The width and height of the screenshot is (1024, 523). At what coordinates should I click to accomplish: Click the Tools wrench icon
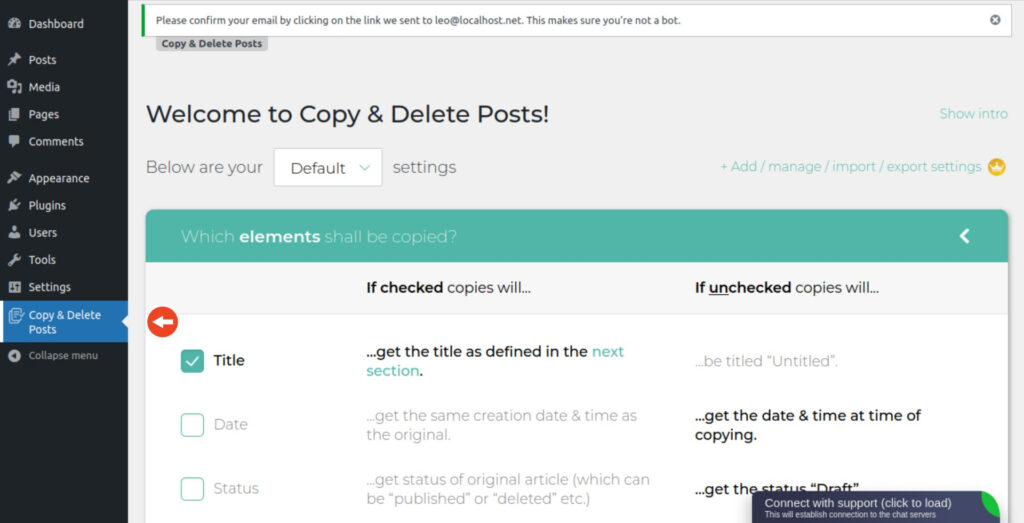[x=14, y=260]
